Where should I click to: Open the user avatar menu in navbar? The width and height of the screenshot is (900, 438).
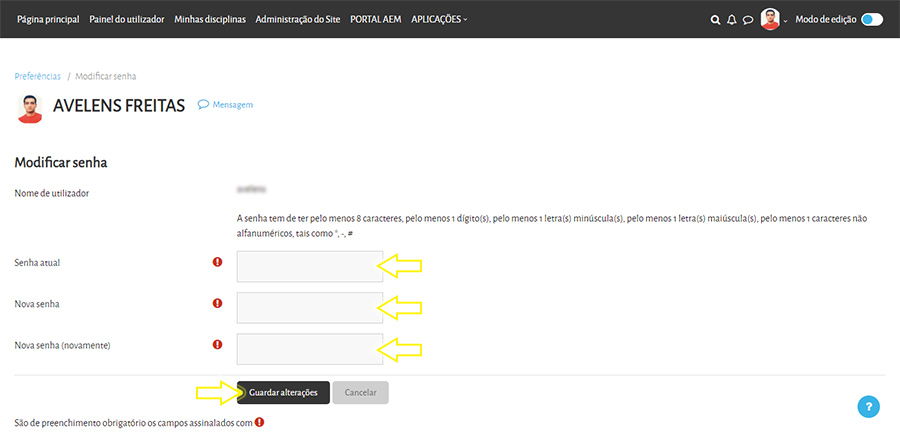point(771,19)
